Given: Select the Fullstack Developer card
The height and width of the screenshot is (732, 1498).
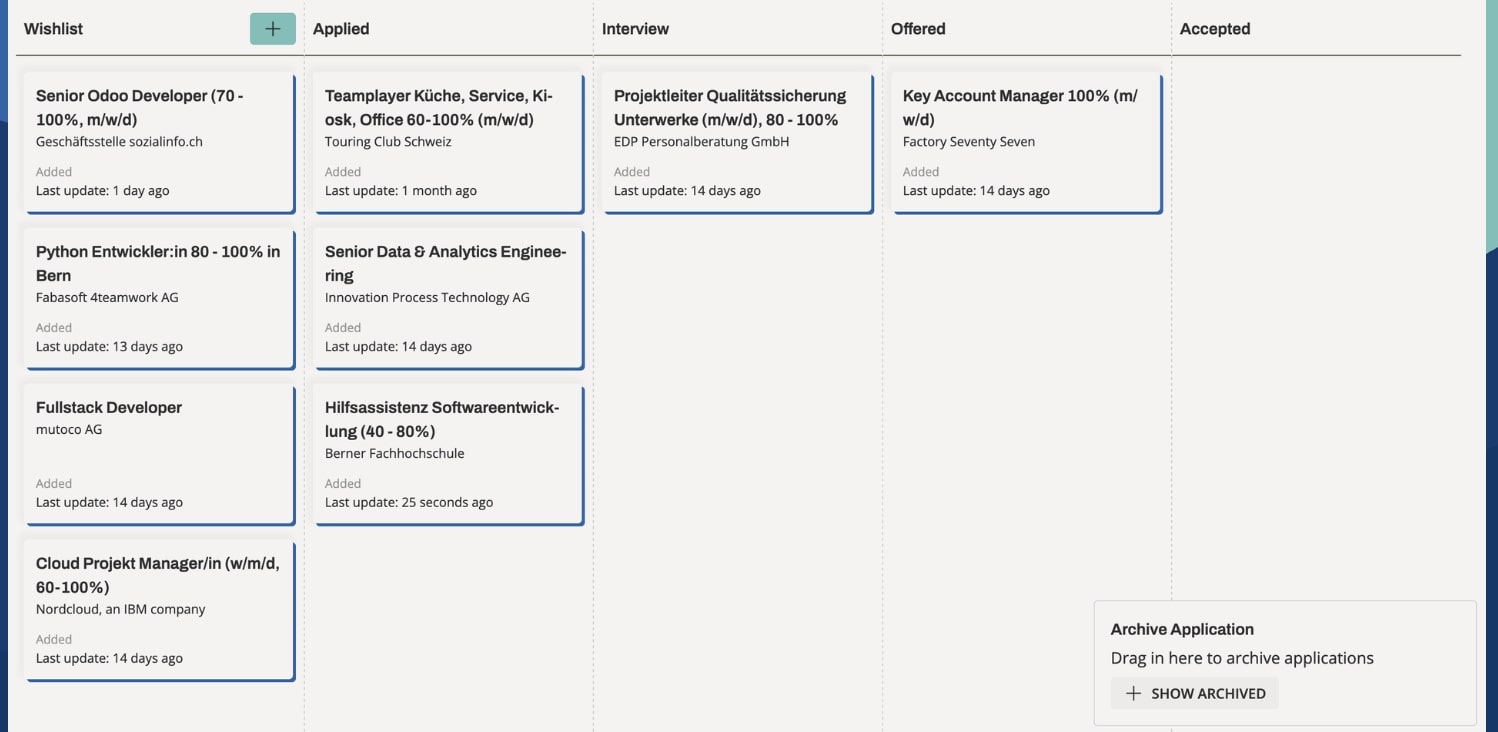Looking at the screenshot, I should (160, 454).
